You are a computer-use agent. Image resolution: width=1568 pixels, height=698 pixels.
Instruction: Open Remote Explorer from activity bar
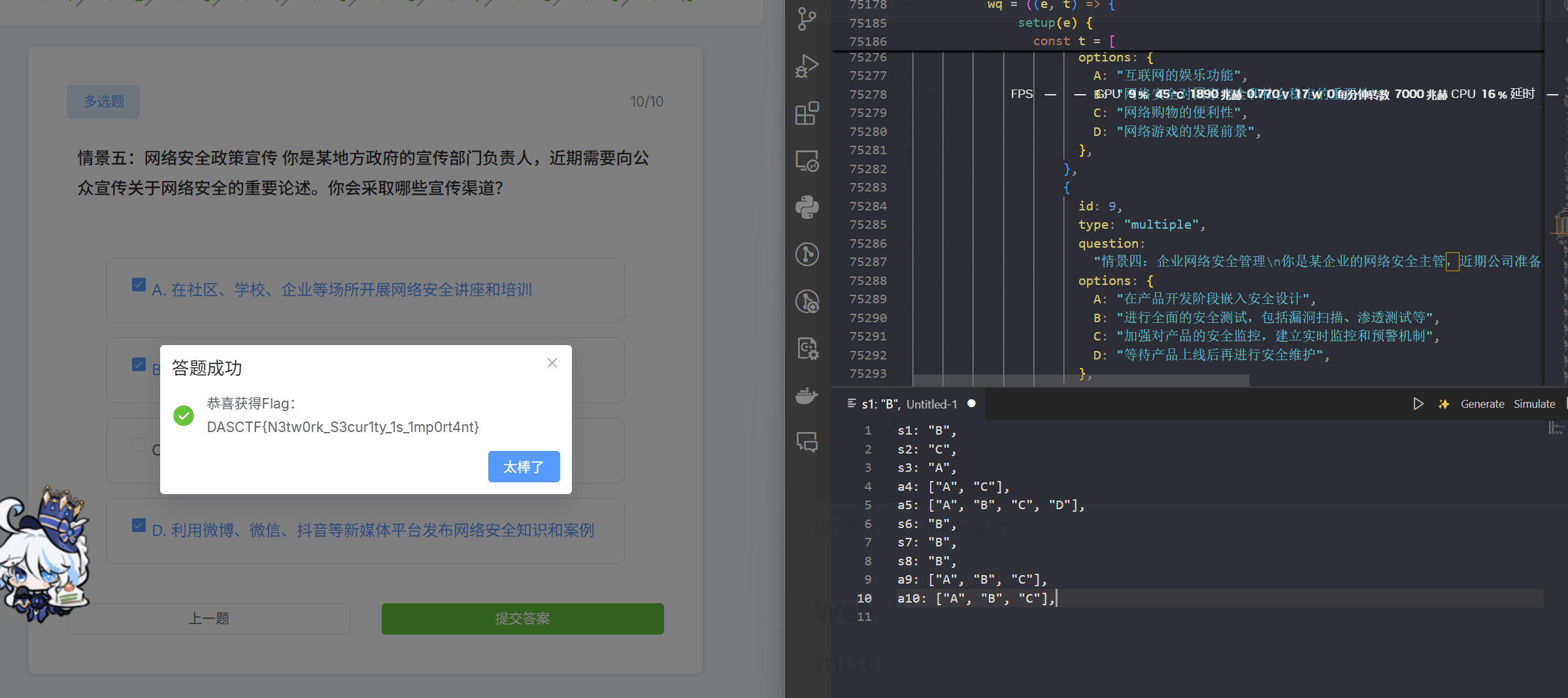click(x=807, y=160)
